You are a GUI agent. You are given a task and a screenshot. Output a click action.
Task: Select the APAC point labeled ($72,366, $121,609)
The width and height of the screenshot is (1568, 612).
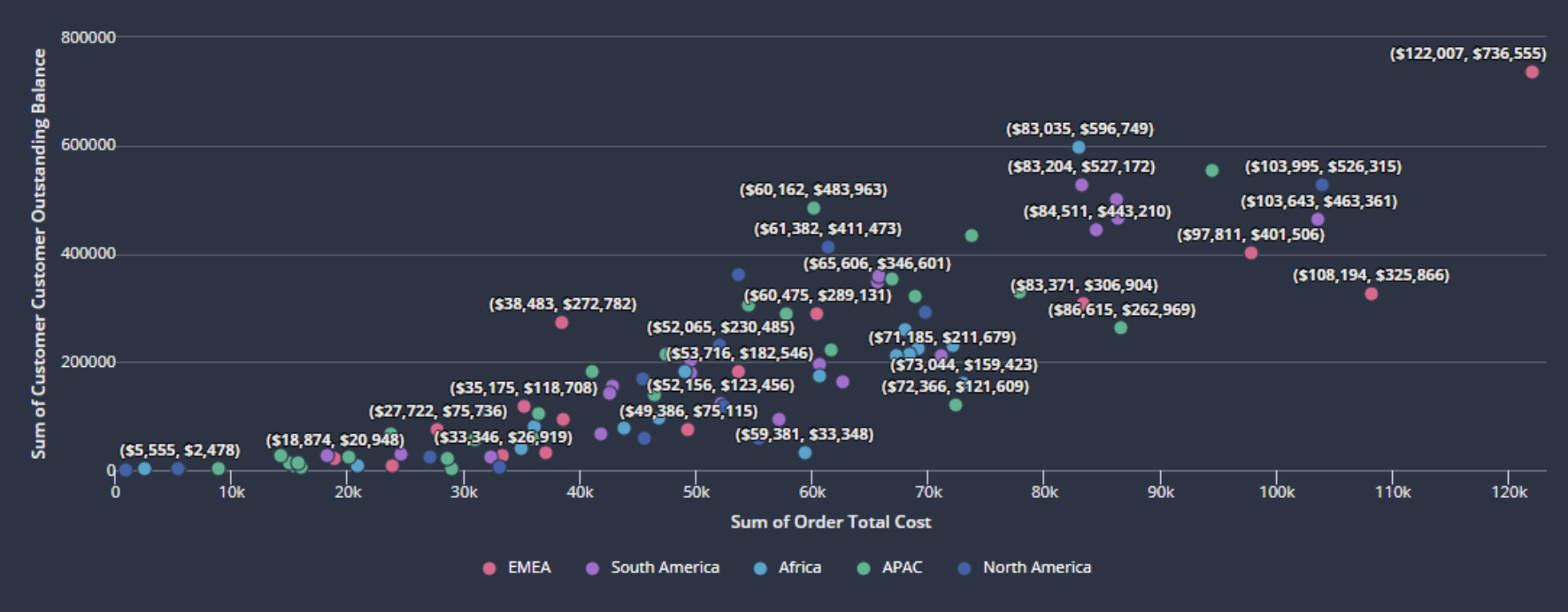point(956,405)
